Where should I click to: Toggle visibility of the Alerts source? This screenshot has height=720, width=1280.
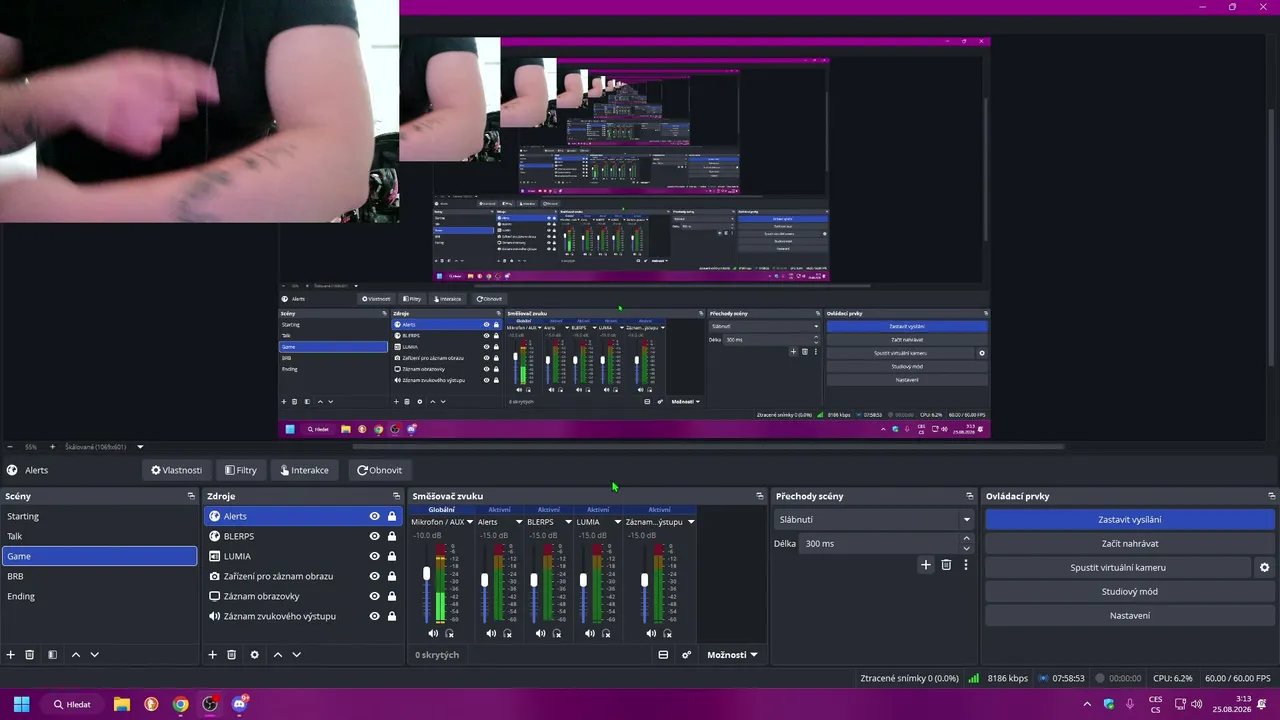tap(375, 516)
